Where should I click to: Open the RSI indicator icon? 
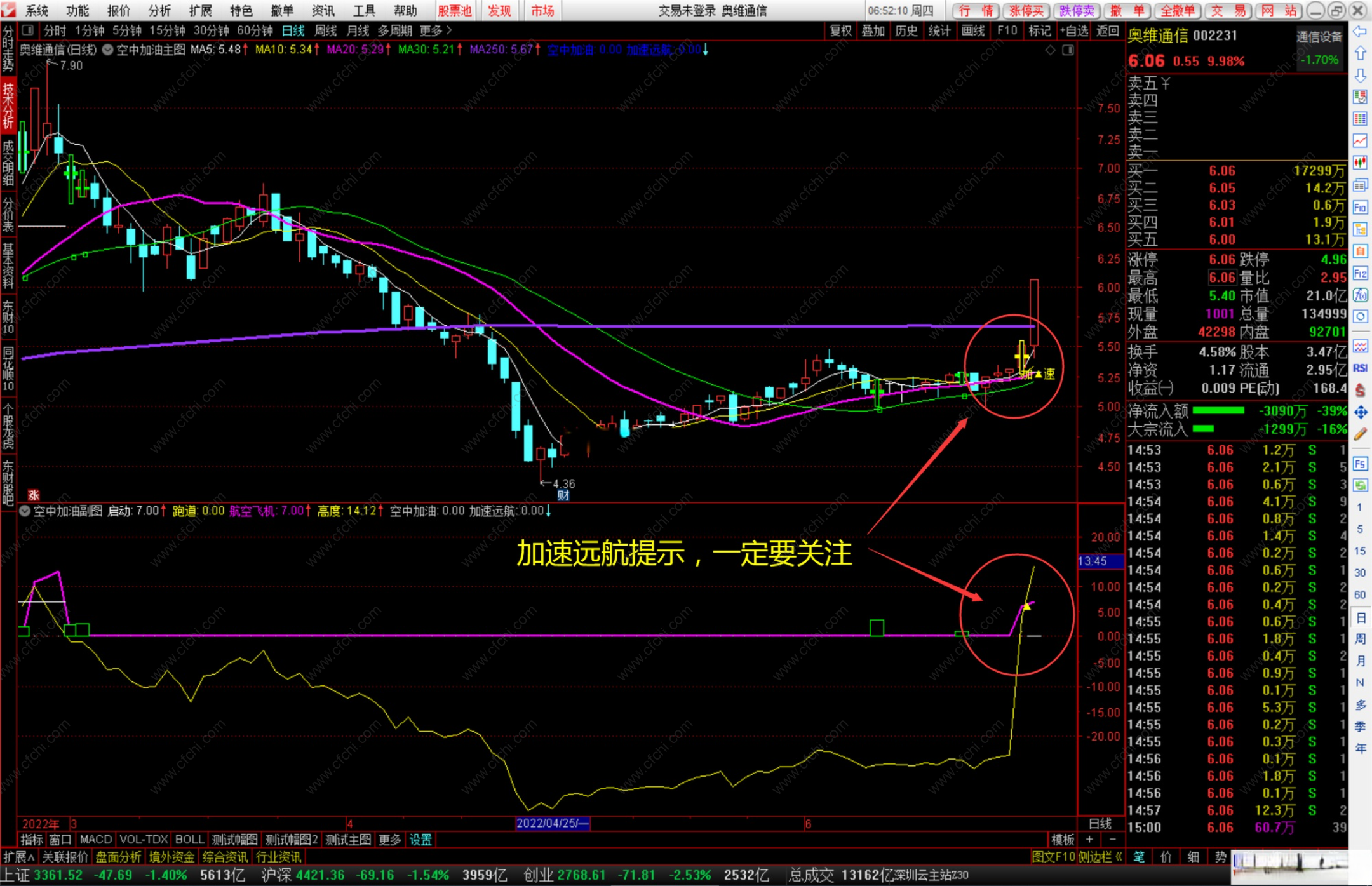(x=1360, y=368)
